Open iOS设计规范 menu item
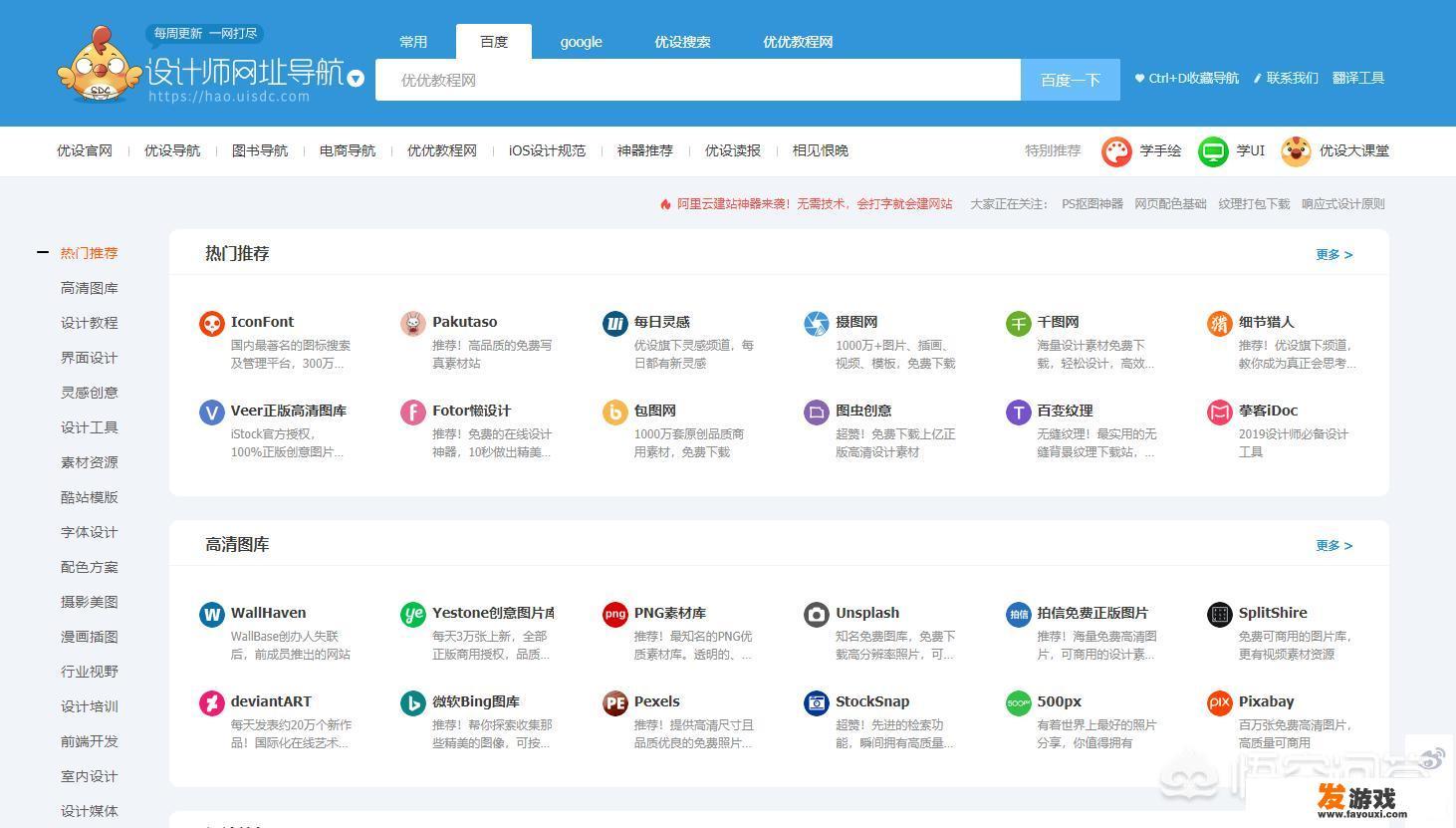The image size is (1456, 828). [x=547, y=150]
